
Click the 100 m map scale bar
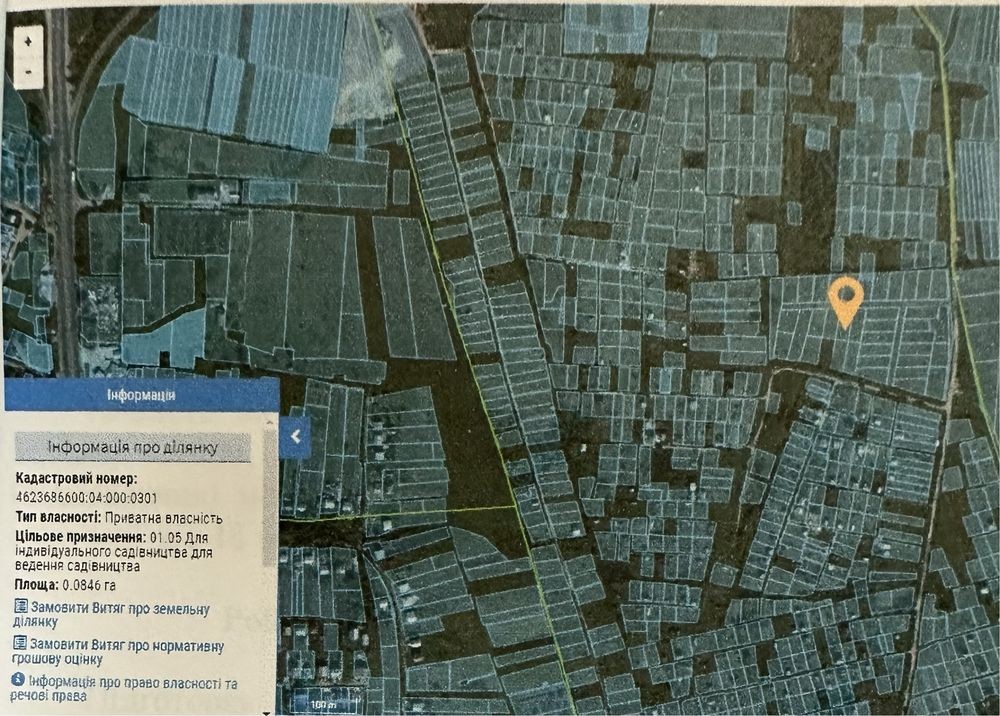click(x=324, y=704)
